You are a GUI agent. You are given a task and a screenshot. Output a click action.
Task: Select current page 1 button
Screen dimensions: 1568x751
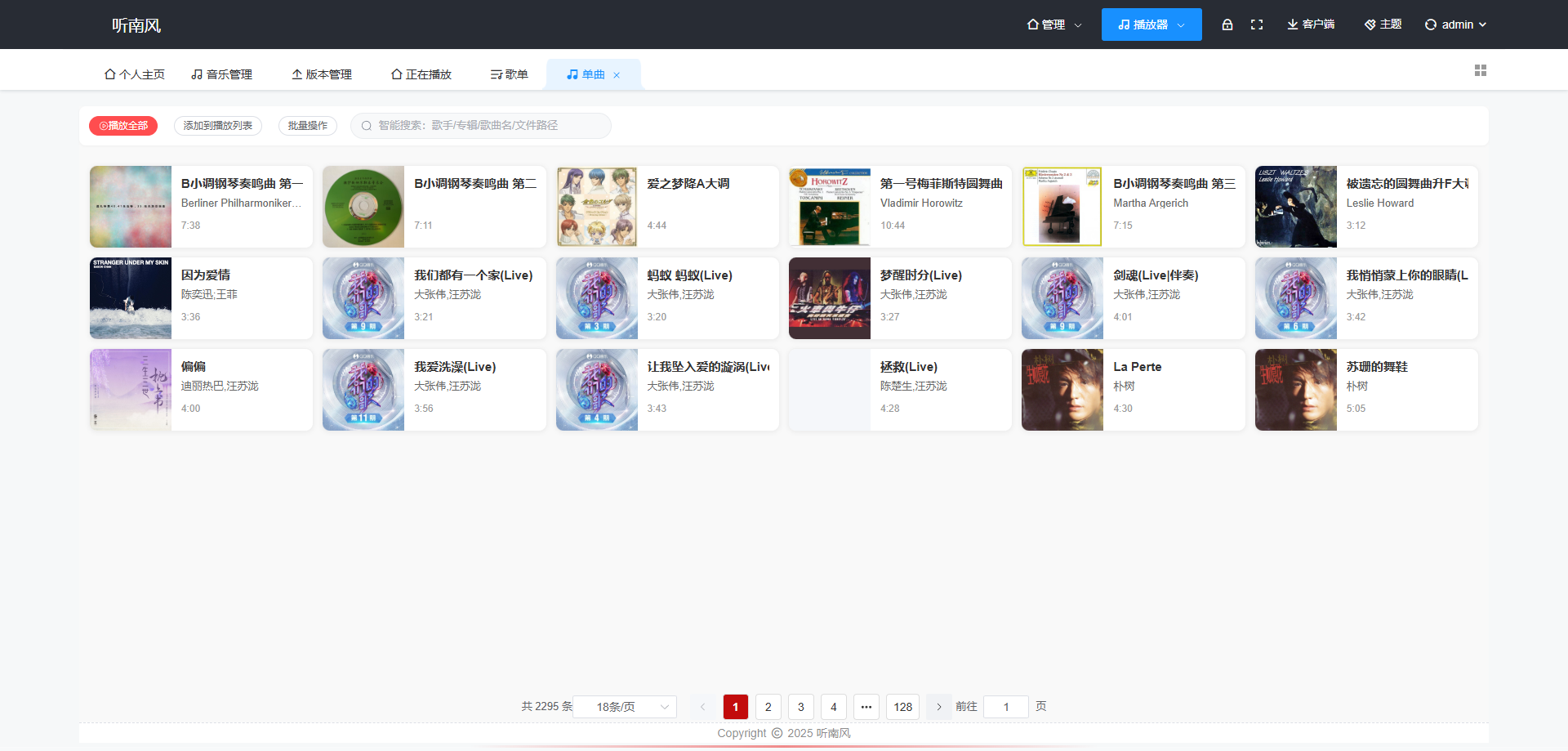(736, 707)
